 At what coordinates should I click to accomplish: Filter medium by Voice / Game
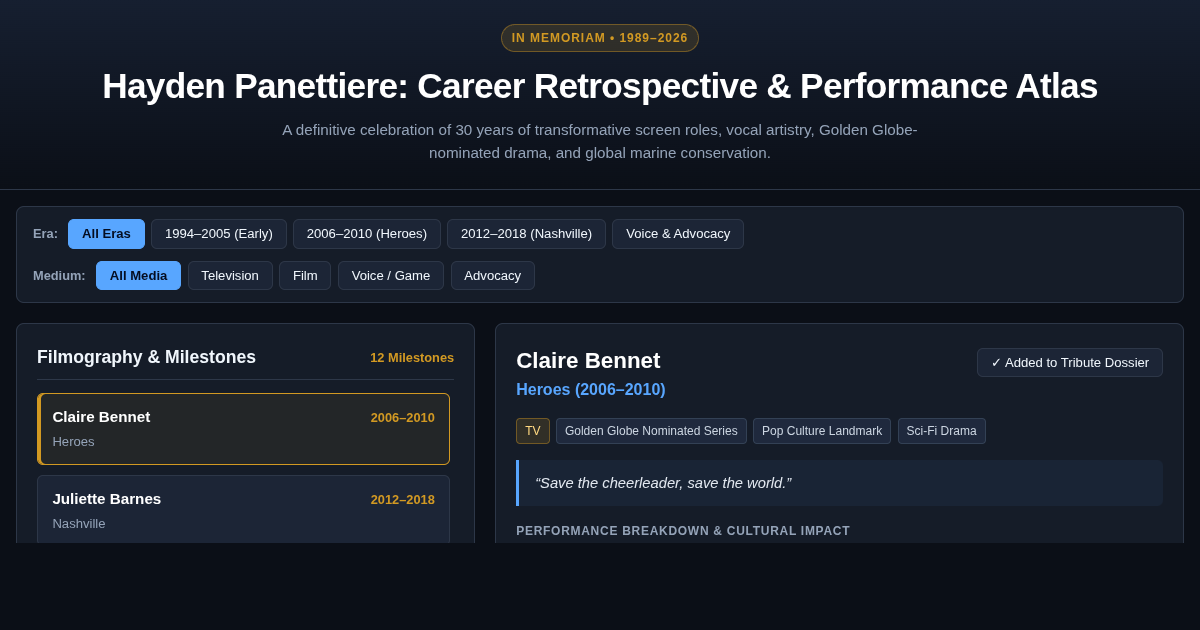391,276
